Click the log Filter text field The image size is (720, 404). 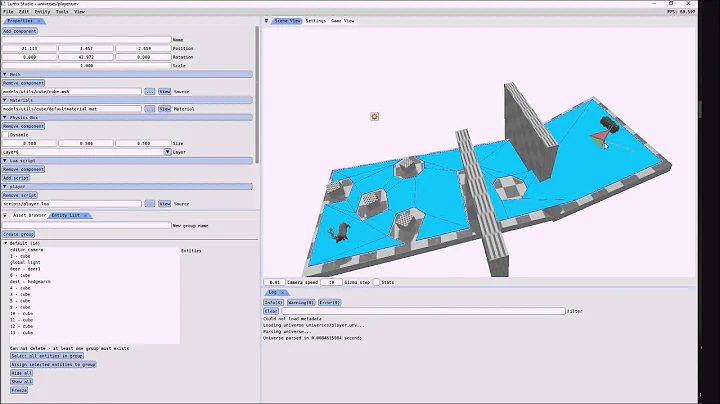(x=423, y=311)
